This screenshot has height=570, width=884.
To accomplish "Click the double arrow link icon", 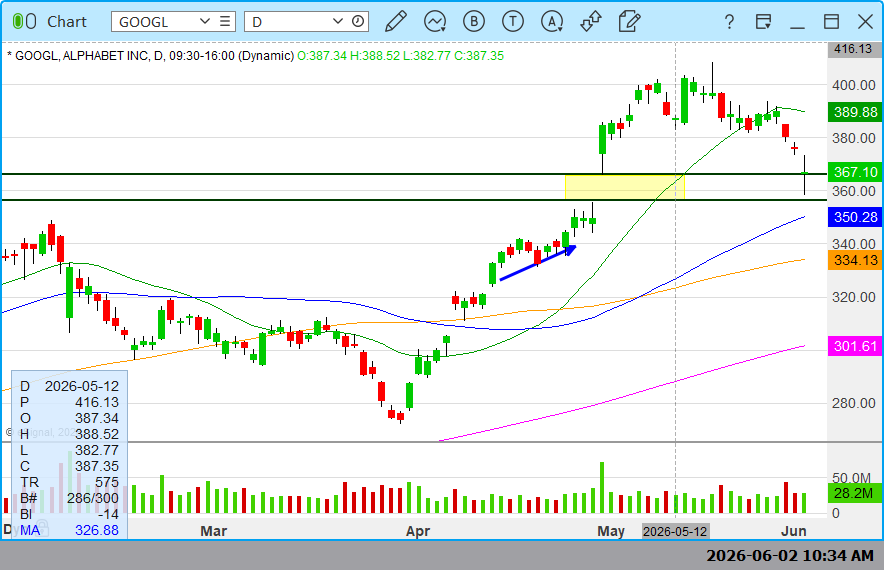I will click(591, 21).
